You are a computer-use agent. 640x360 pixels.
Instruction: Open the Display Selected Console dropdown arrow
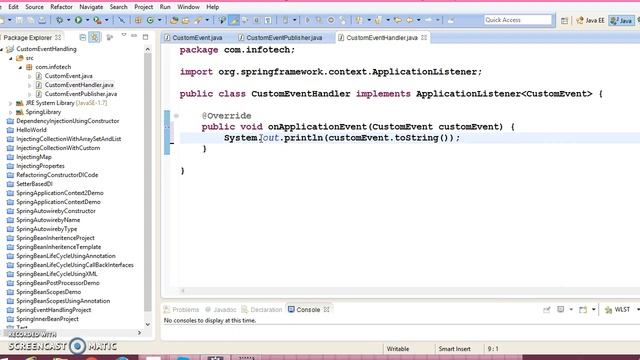point(571,310)
